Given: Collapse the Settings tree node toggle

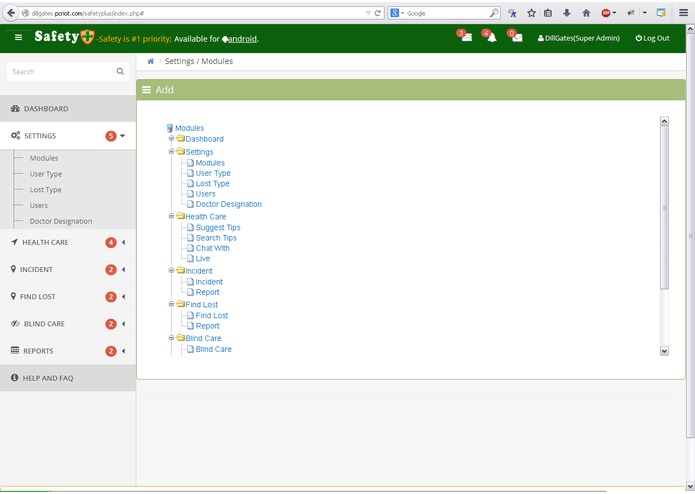Looking at the screenshot, I should (x=171, y=151).
